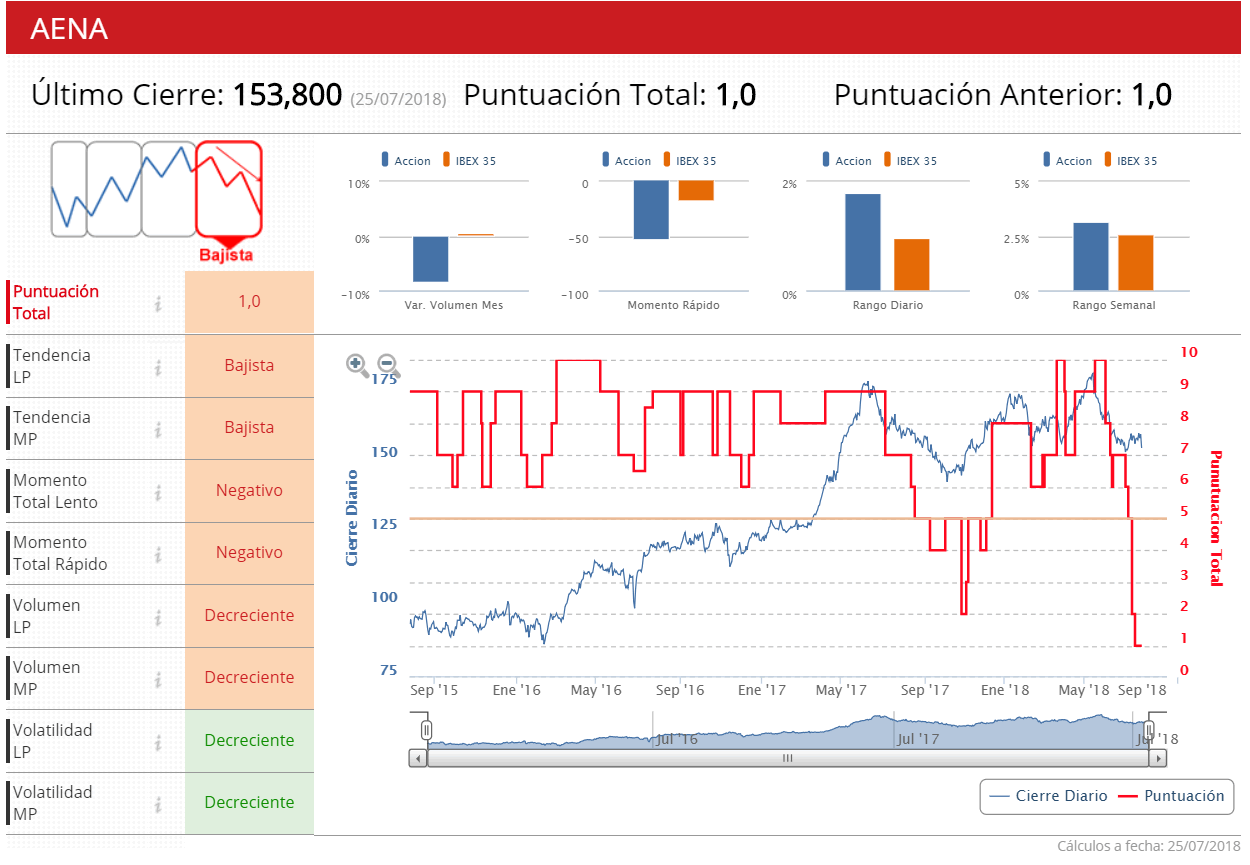This screenshot has height=865, width=1250.
Task: Toggle Accion legend in Momento Rápido chart
Action: 626,160
